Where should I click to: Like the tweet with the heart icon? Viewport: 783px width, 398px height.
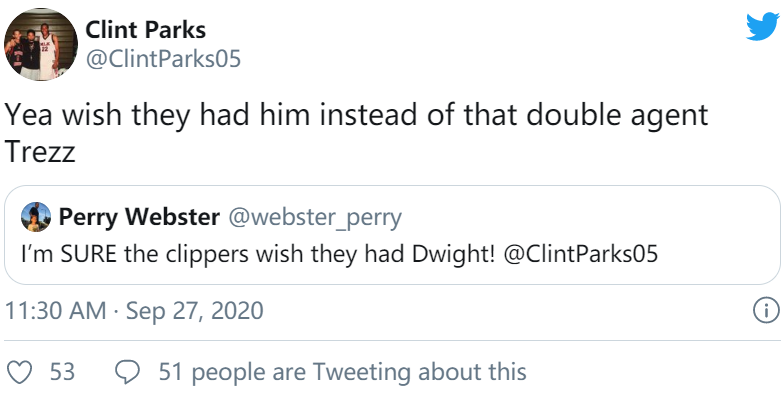[19, 373]
